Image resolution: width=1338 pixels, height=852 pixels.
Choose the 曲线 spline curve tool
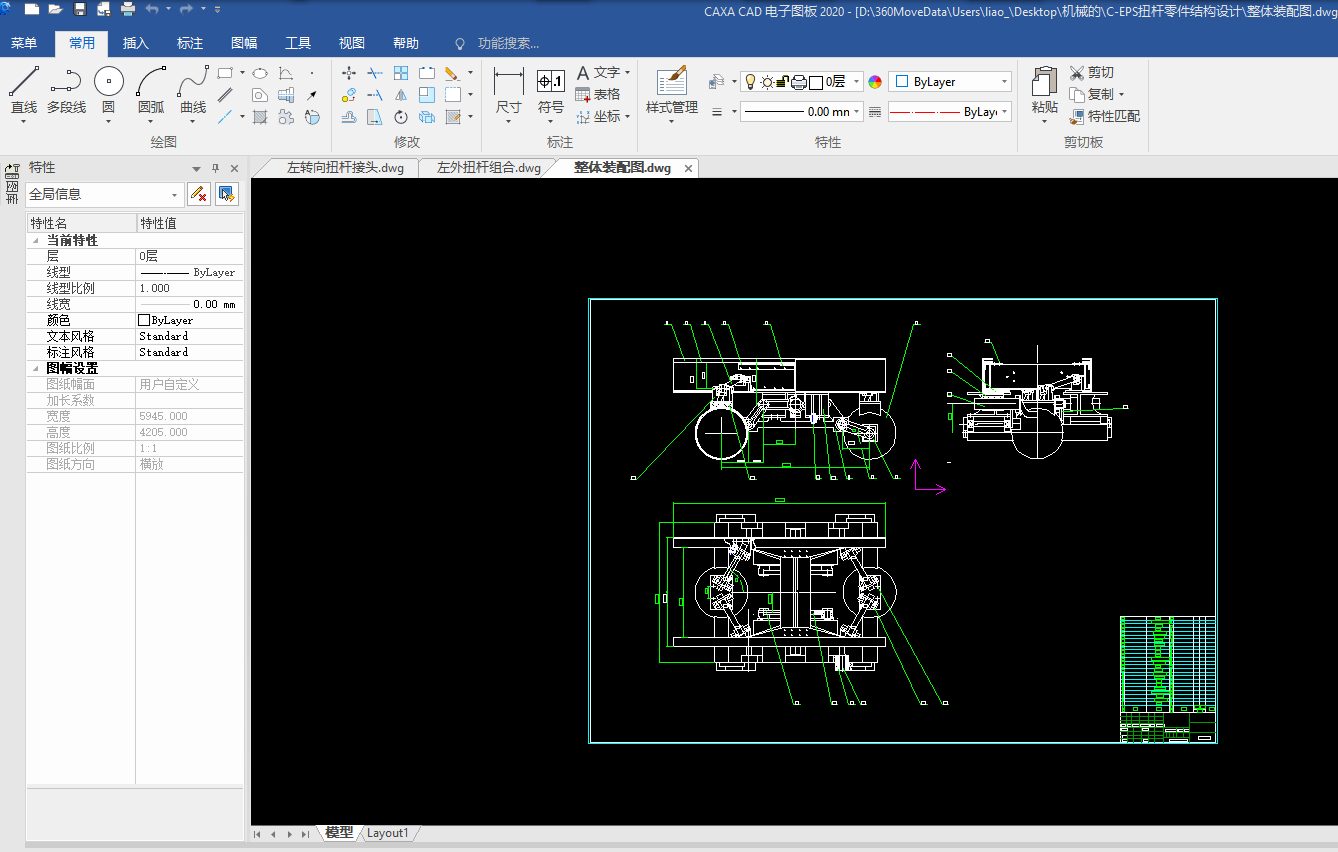pos(193,83)
